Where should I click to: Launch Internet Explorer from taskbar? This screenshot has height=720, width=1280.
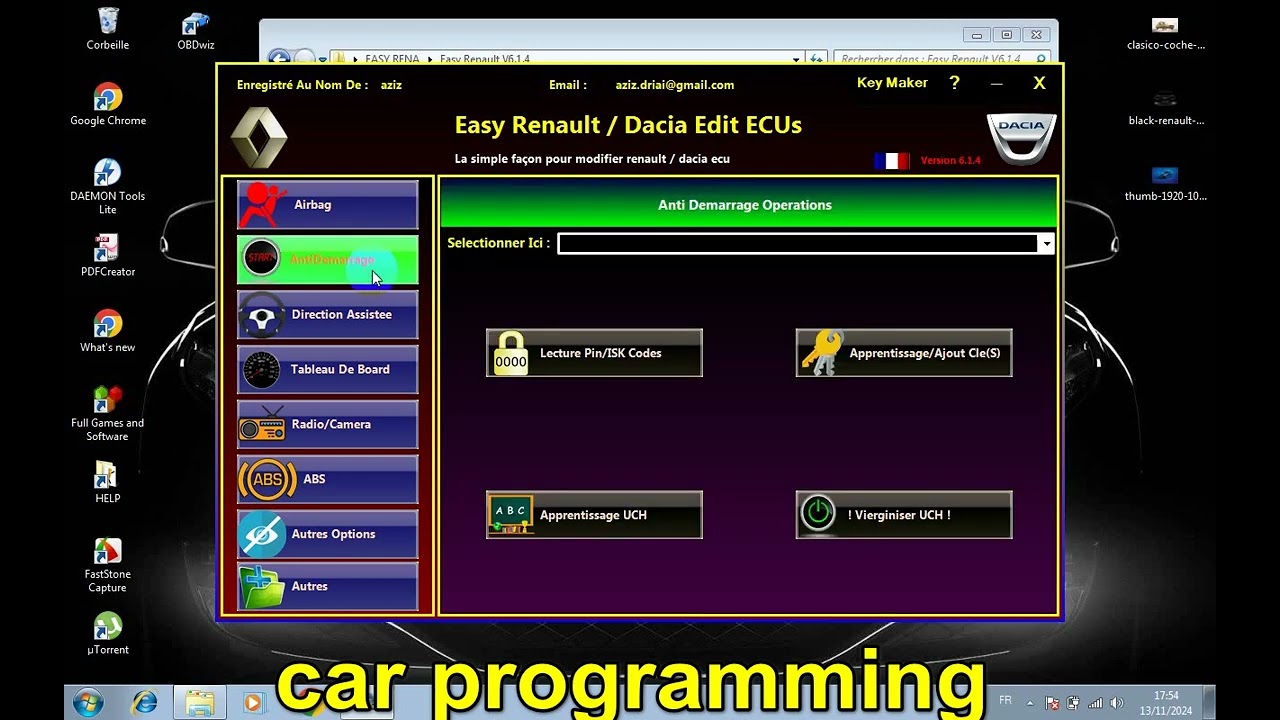click(x=145, y=703)
